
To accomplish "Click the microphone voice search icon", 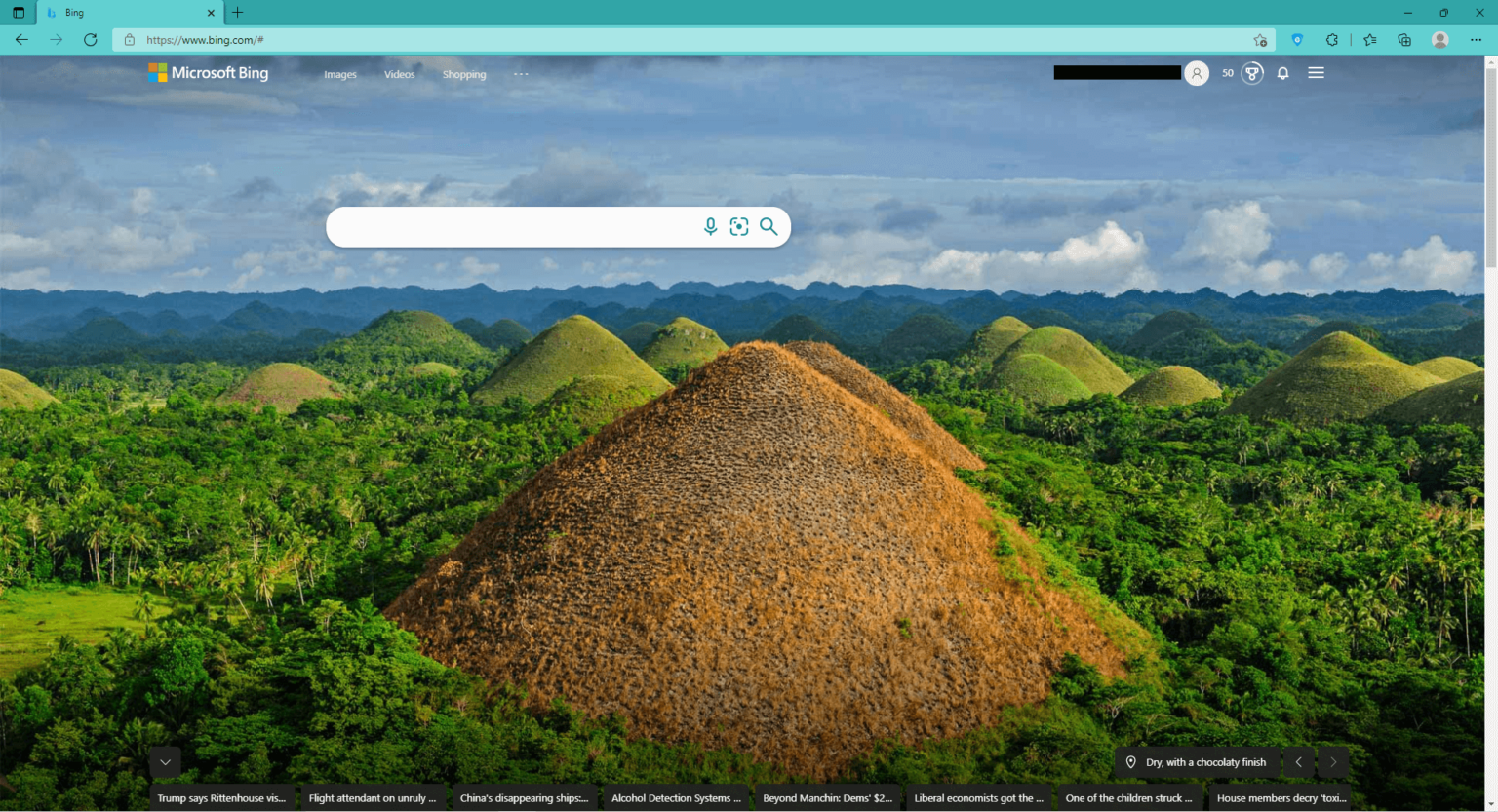I will tap(710, 226).
